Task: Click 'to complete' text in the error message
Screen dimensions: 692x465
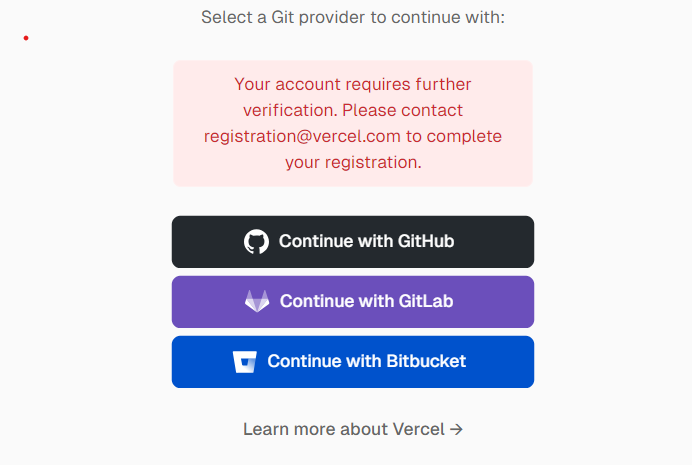Action: pyautogui.click(x=454, y=136)
